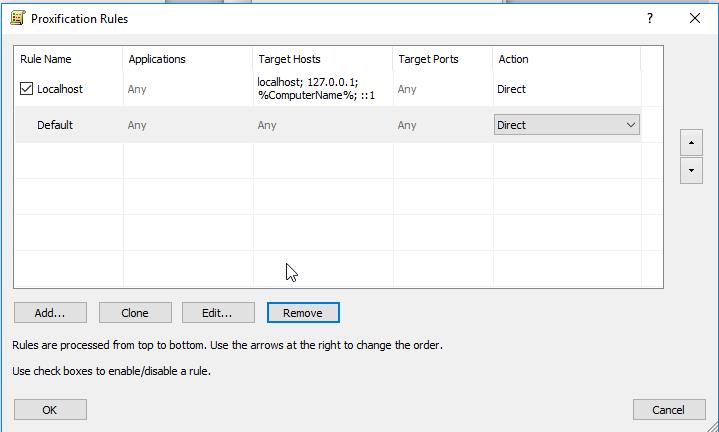Click the Add... button
This screenshot has width=719, height=432.
click(50, 313)
